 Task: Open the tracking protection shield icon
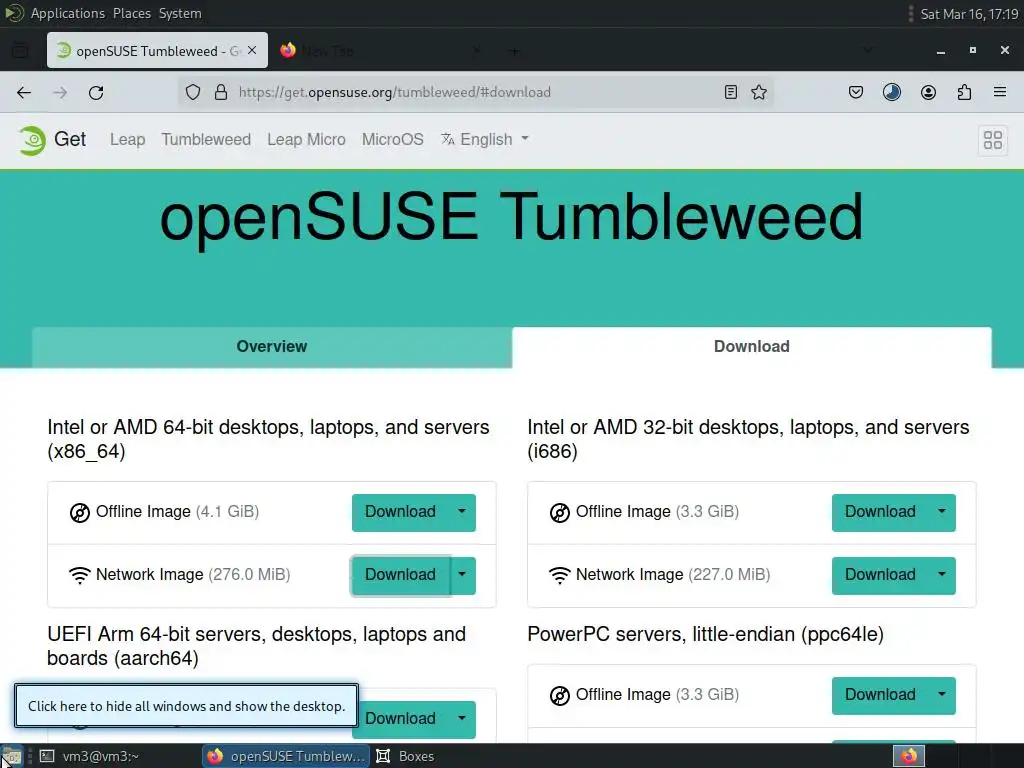(193, 92)
